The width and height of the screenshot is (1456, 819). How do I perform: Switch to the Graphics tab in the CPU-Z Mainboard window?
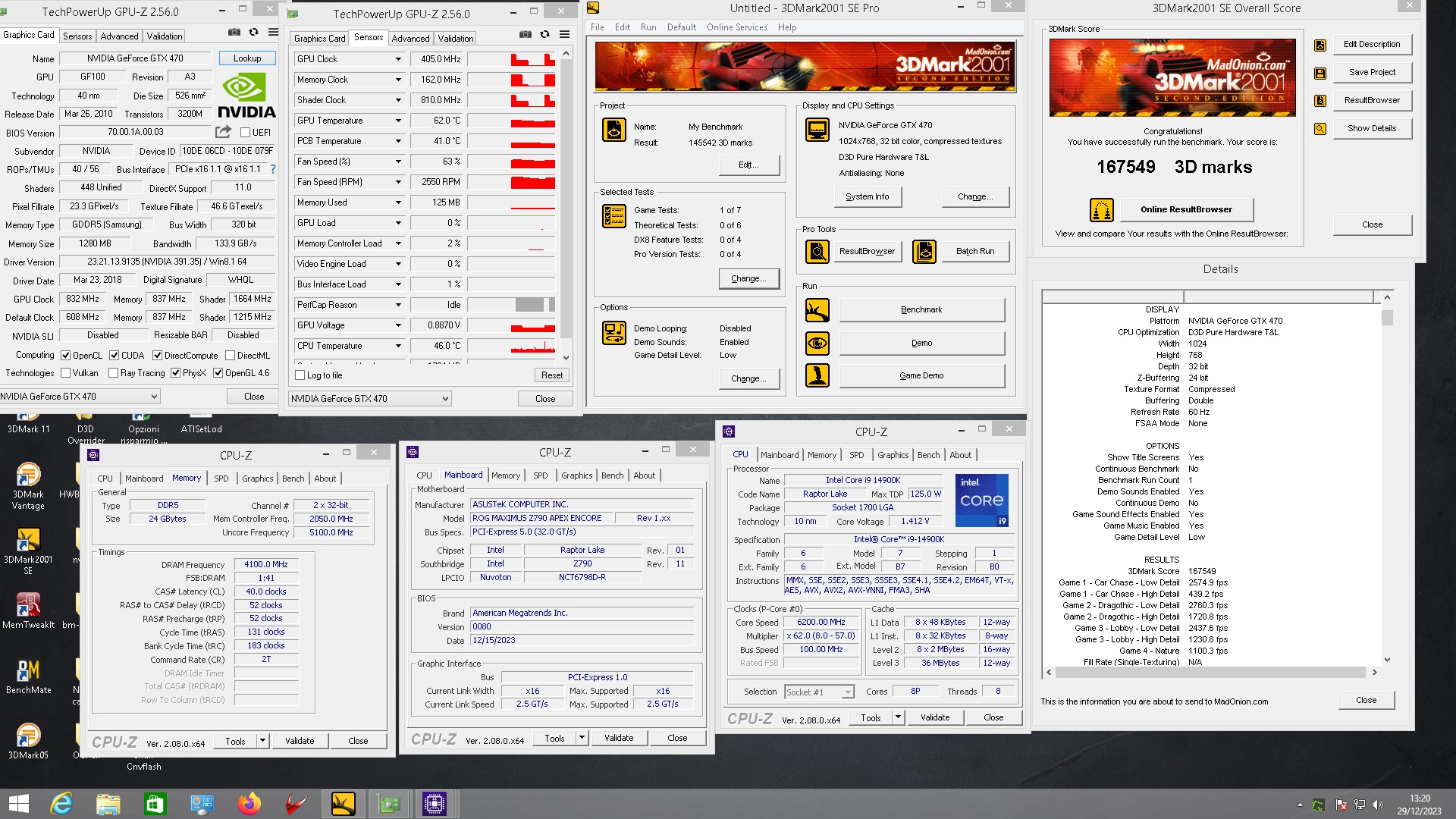coord(576,475)
